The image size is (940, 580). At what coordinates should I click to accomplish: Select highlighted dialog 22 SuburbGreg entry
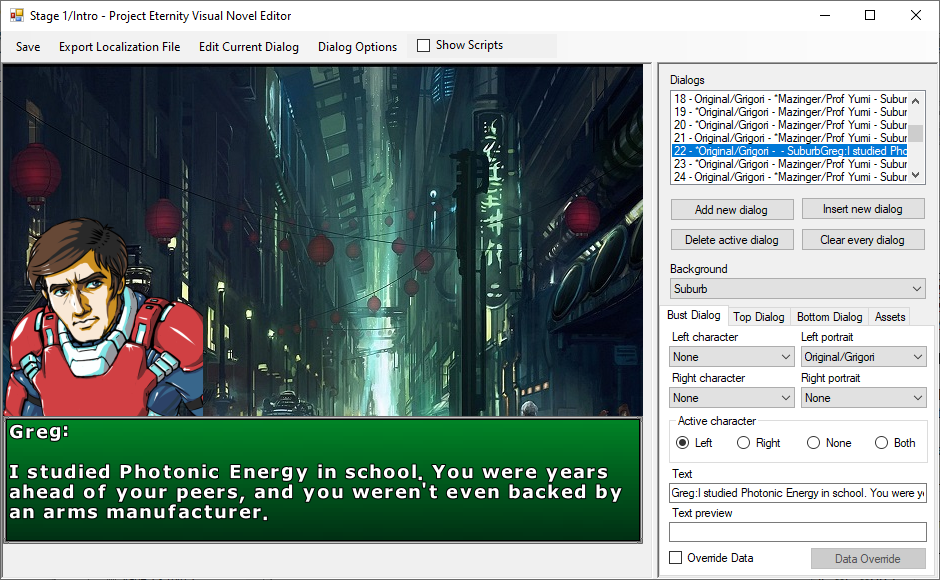click(x=790, y=151)
